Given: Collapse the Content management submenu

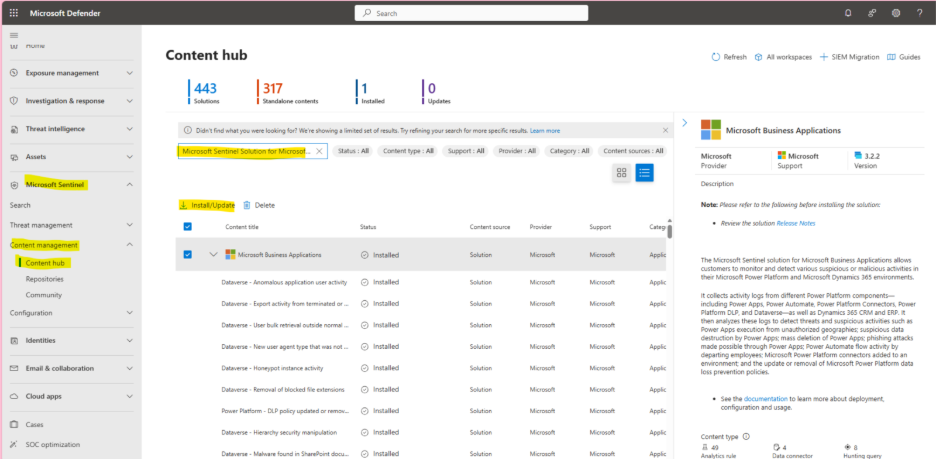Looking at the screenshot, I should (x=130, y=245).
